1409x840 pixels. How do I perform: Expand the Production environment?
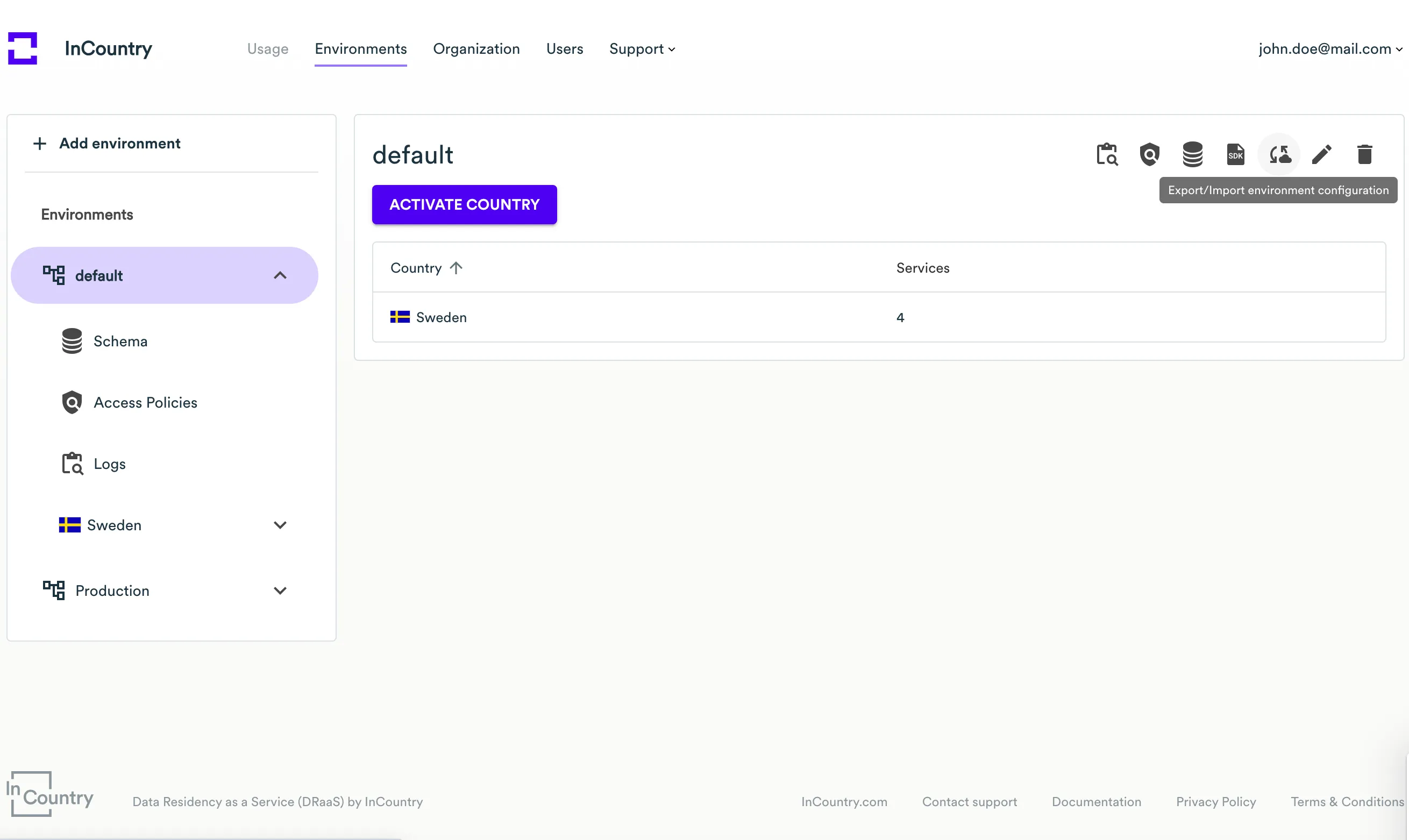pyautogui.click(x=280, y=590)
